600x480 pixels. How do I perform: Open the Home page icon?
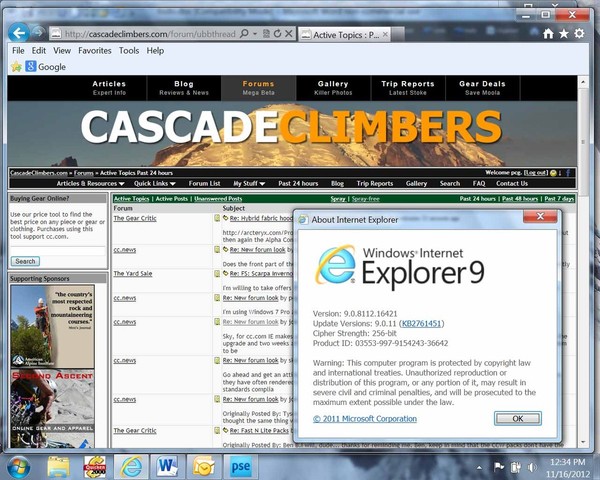pos(548,34)
